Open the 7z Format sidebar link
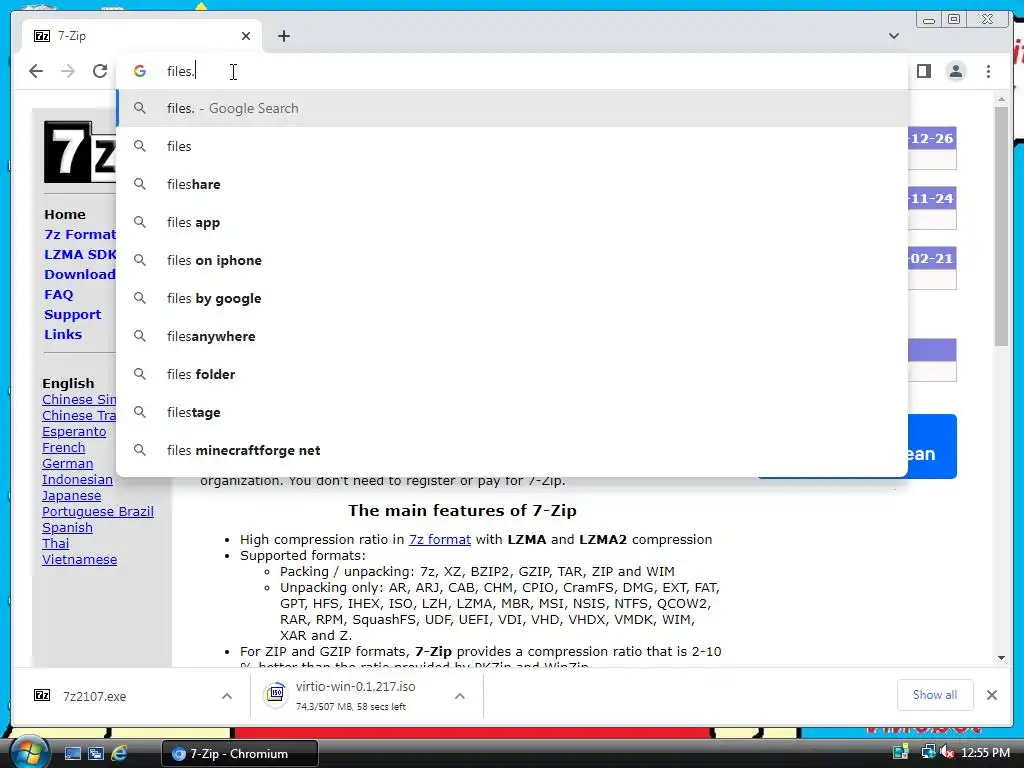Screen dimensions: 1024x768 coord(80,234)
